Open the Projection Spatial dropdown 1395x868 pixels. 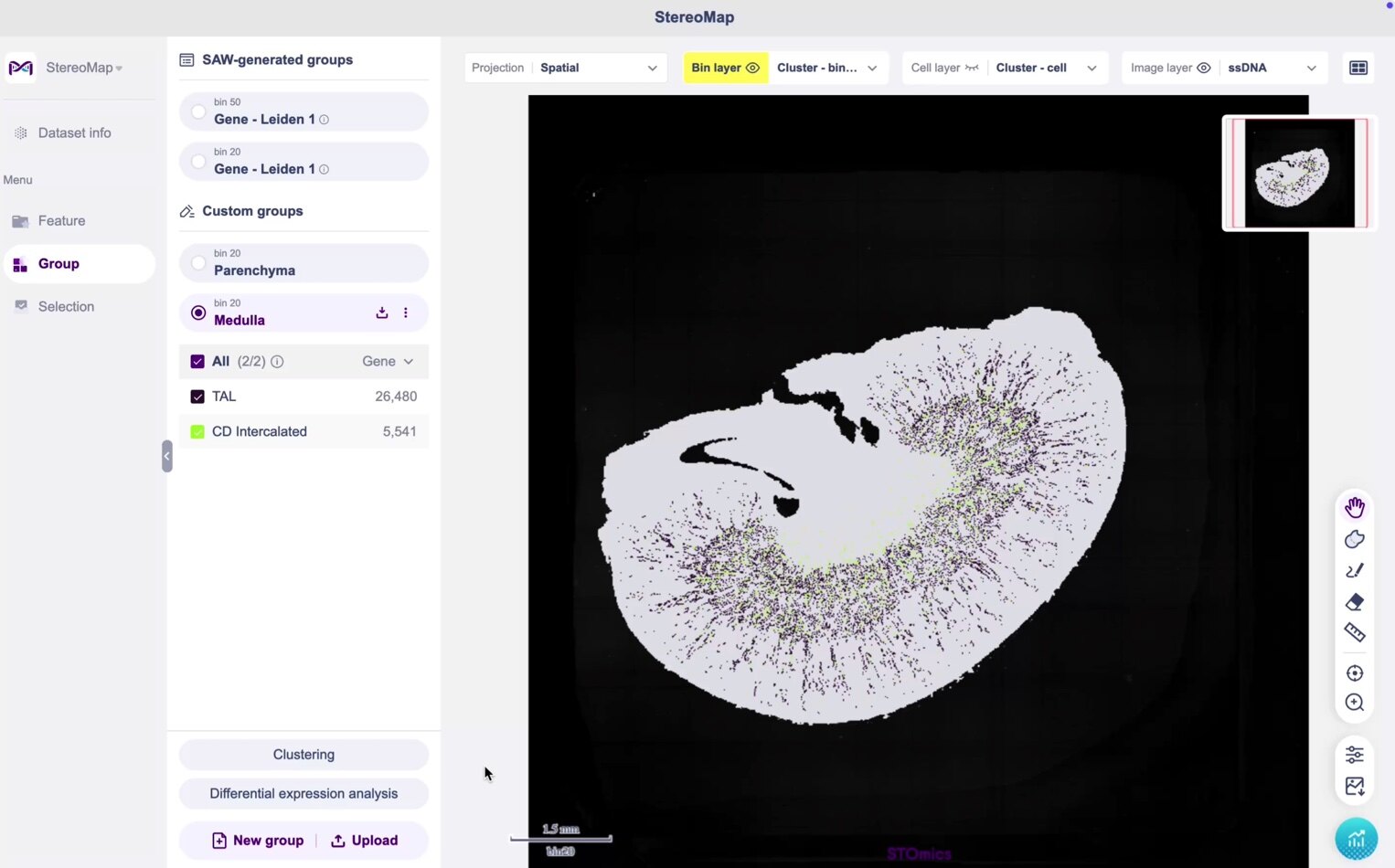pyautogui.click(x=565, y=68)
